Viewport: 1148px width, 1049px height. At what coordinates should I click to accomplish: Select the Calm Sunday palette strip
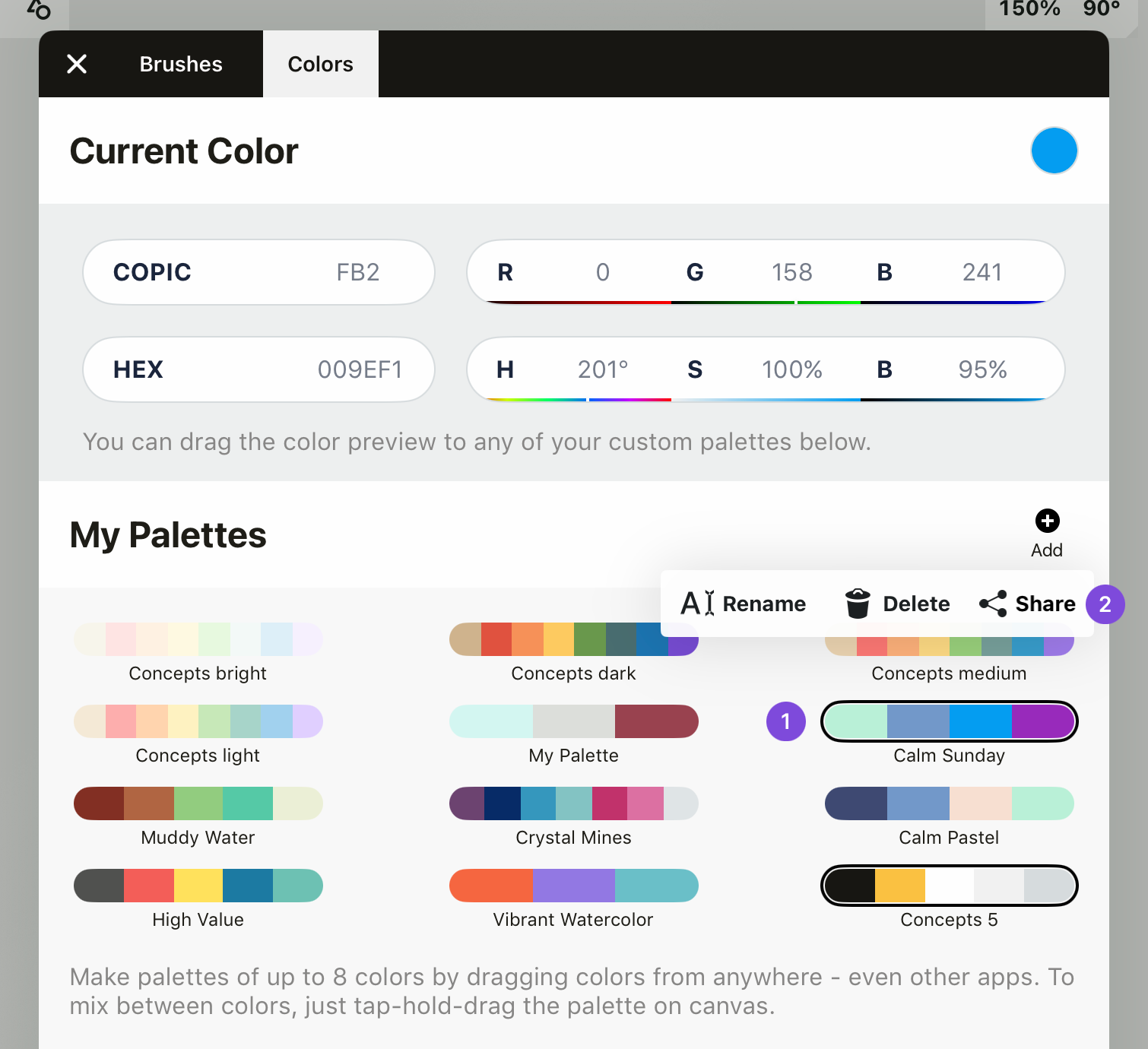point(950,721)
